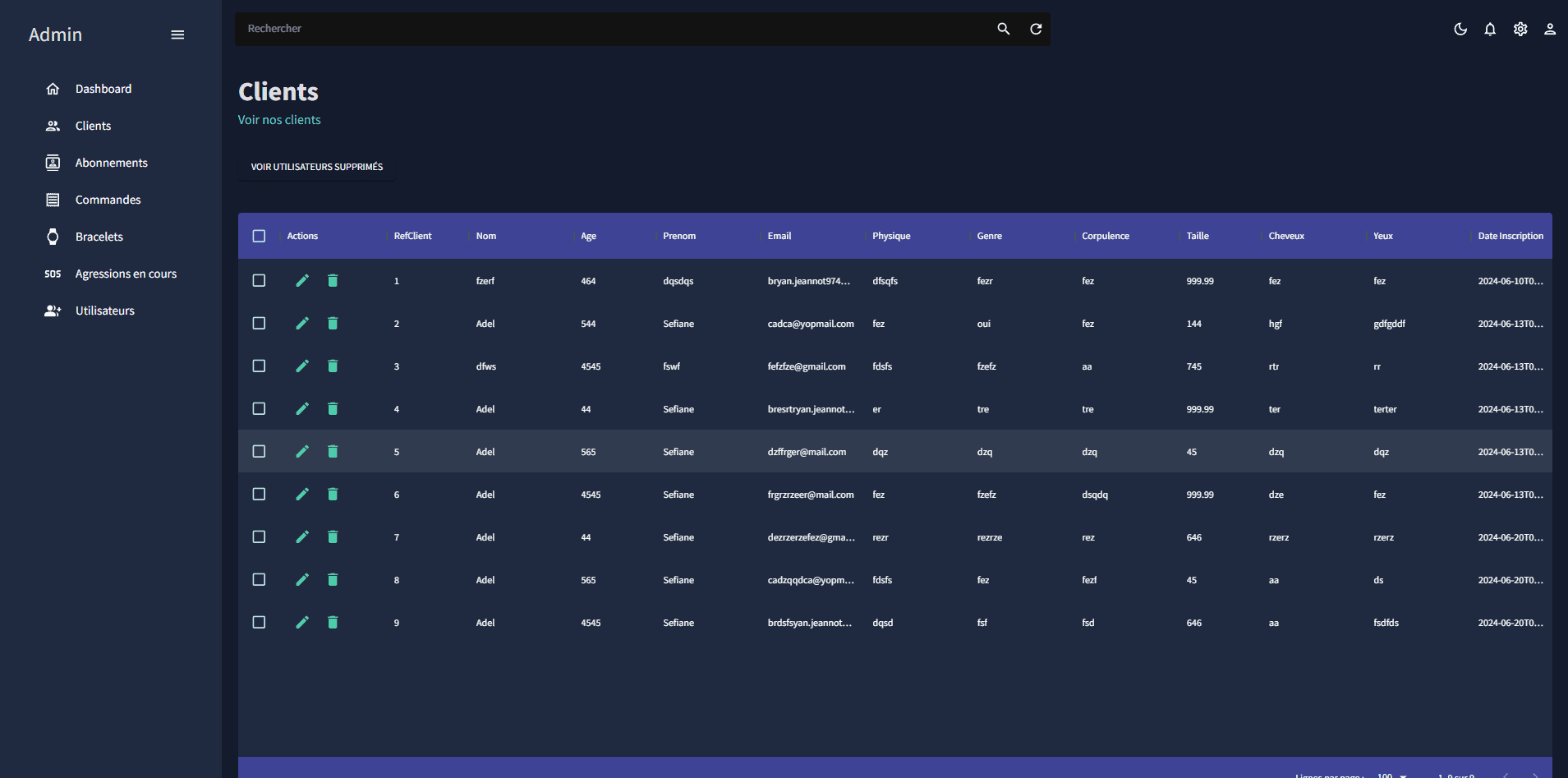Delete client row 2 trash icon
This screenshot has height=778, width=1568.
click(x=333, y=324)
